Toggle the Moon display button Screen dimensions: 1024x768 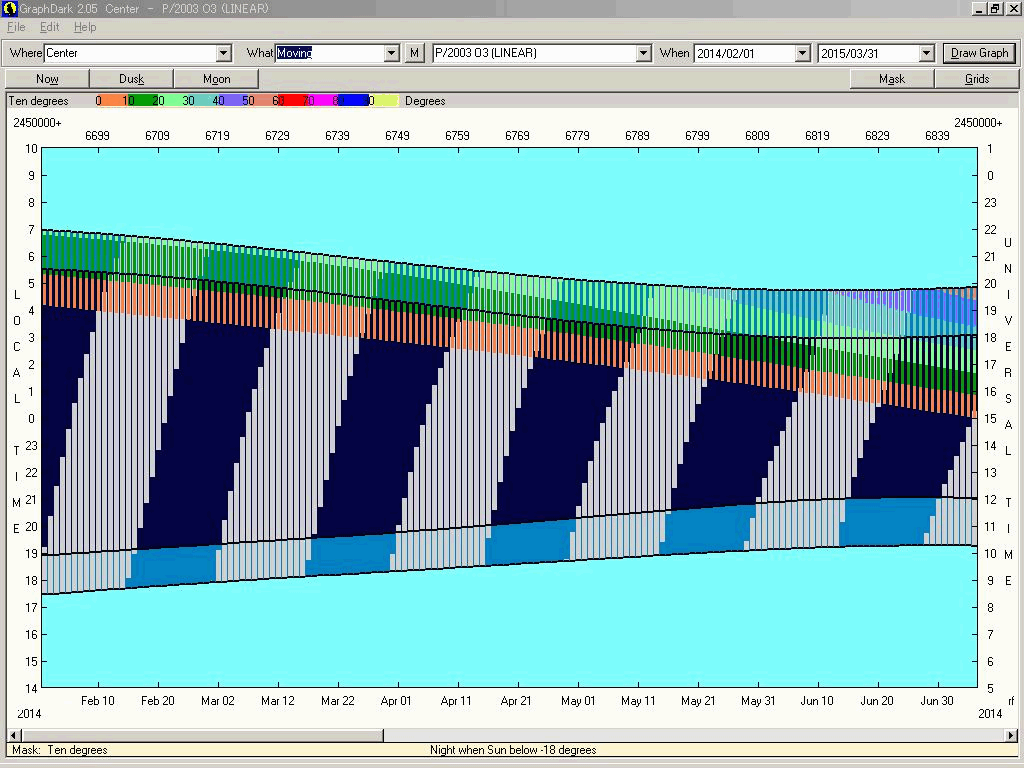217,79
